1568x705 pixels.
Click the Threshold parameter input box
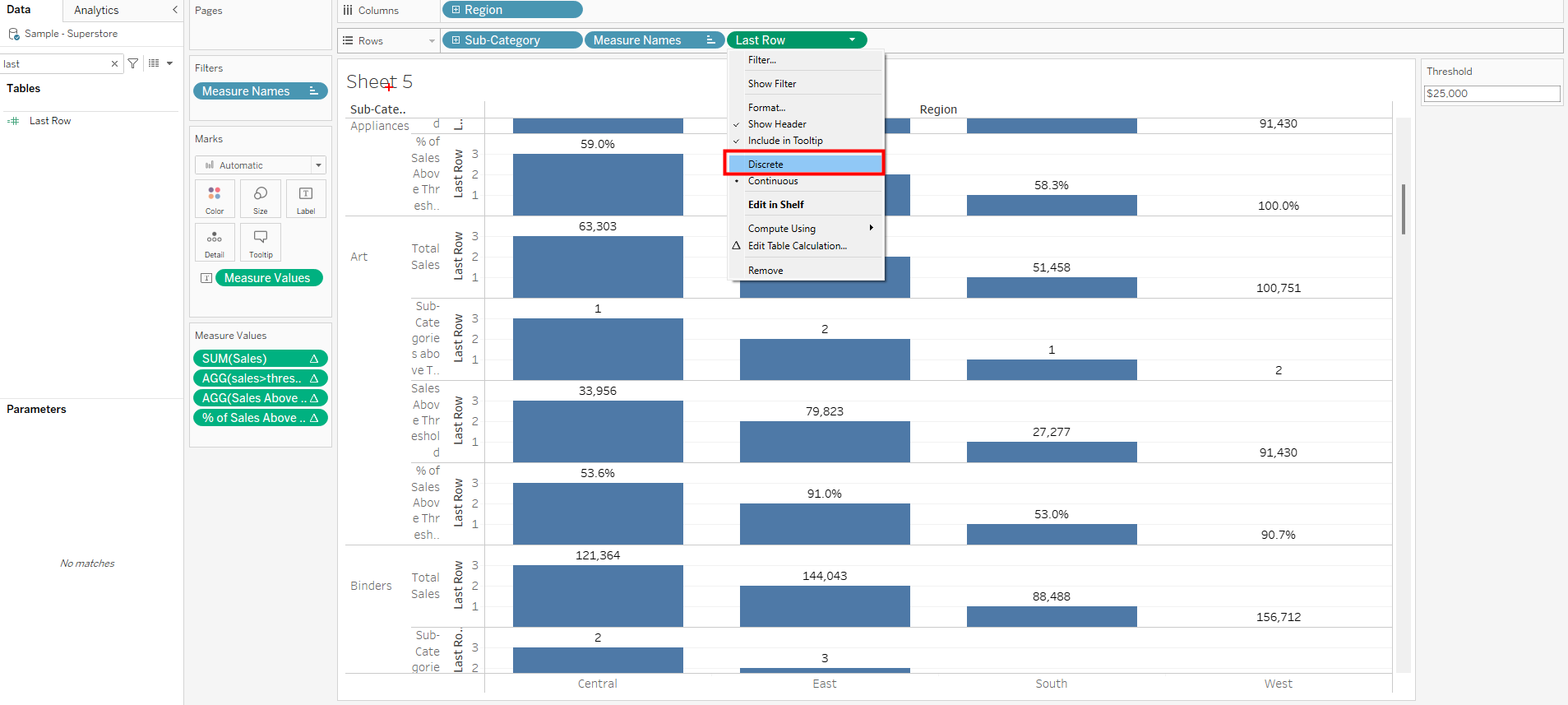(1492, 94)
